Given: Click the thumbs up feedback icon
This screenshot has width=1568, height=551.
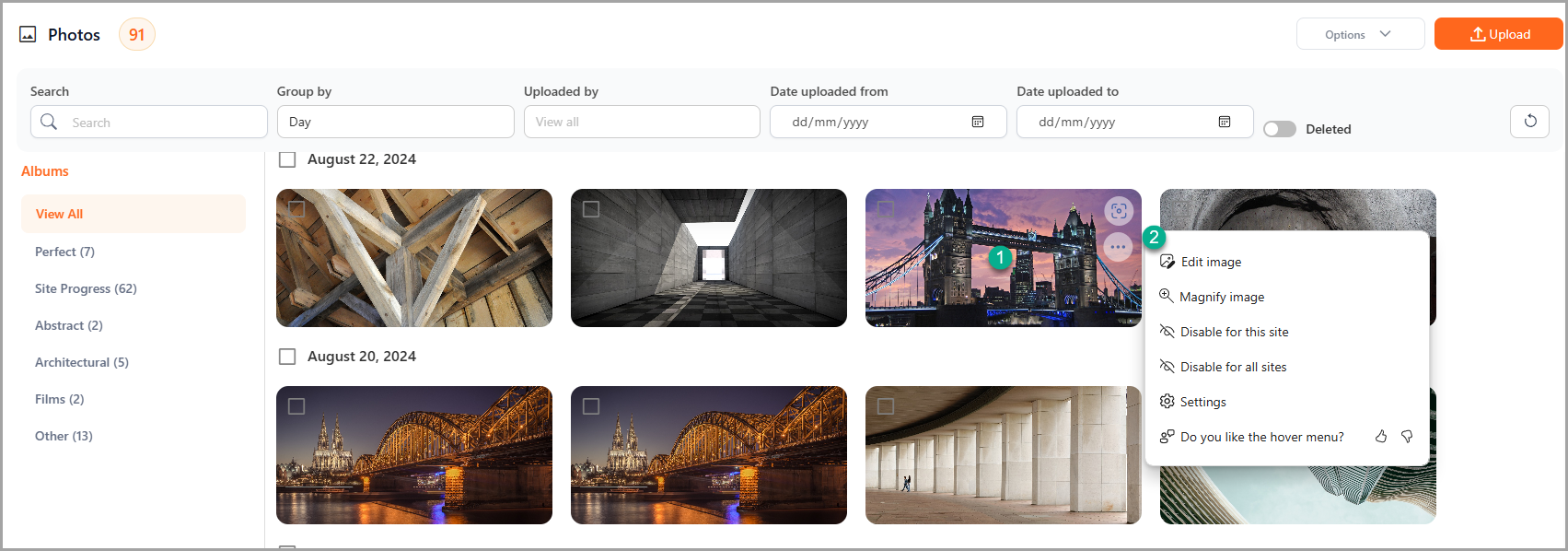Looking at the screenshot, I should 1380,437.
